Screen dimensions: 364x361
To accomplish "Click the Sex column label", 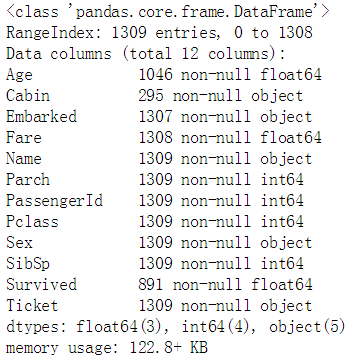I will pos(19,243).
